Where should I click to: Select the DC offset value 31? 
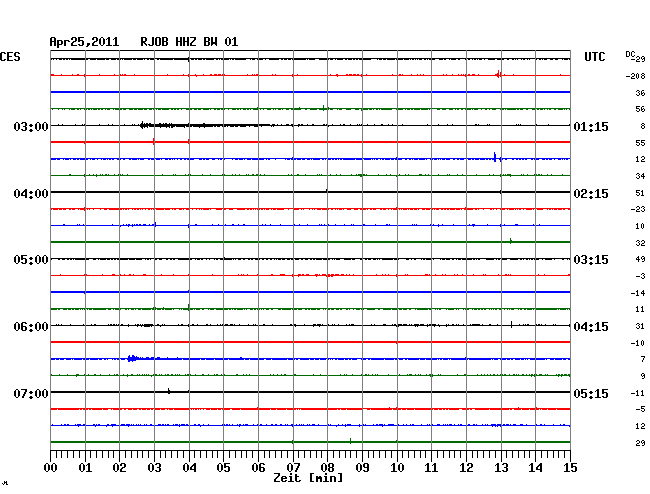(640, 326)
